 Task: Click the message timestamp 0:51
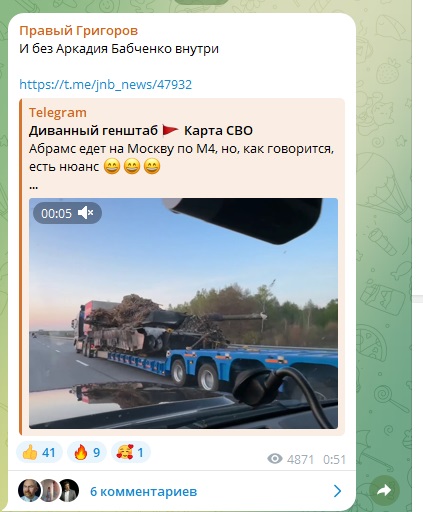(x=334, y=459)
